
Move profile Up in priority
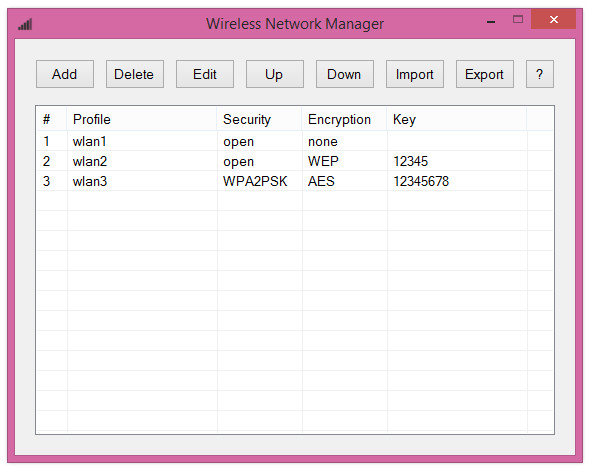click(x=275, y=74)
